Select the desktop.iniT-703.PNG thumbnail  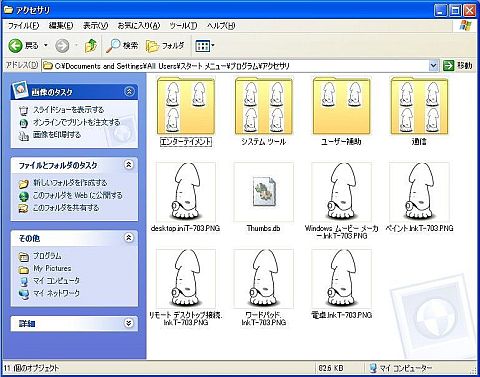(186, 192)
